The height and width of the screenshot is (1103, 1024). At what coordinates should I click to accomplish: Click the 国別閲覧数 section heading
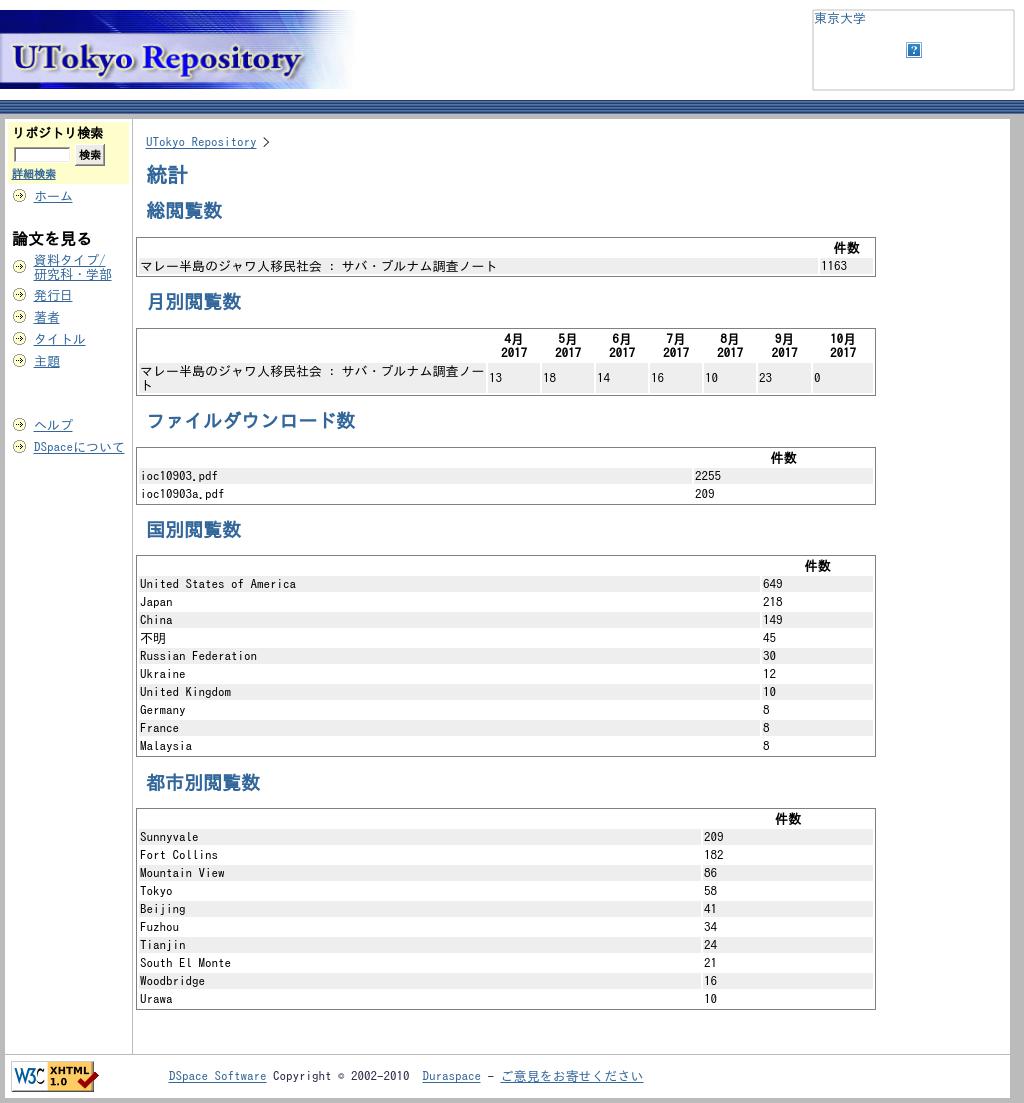click(194, 530)
